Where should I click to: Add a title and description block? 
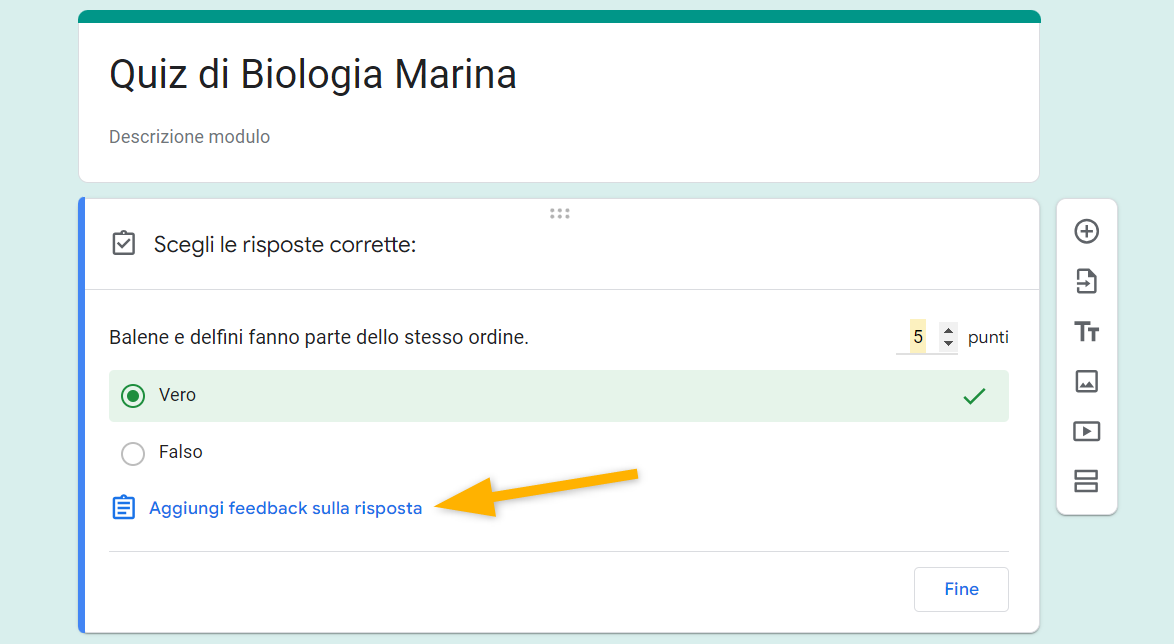point(1086,332)
